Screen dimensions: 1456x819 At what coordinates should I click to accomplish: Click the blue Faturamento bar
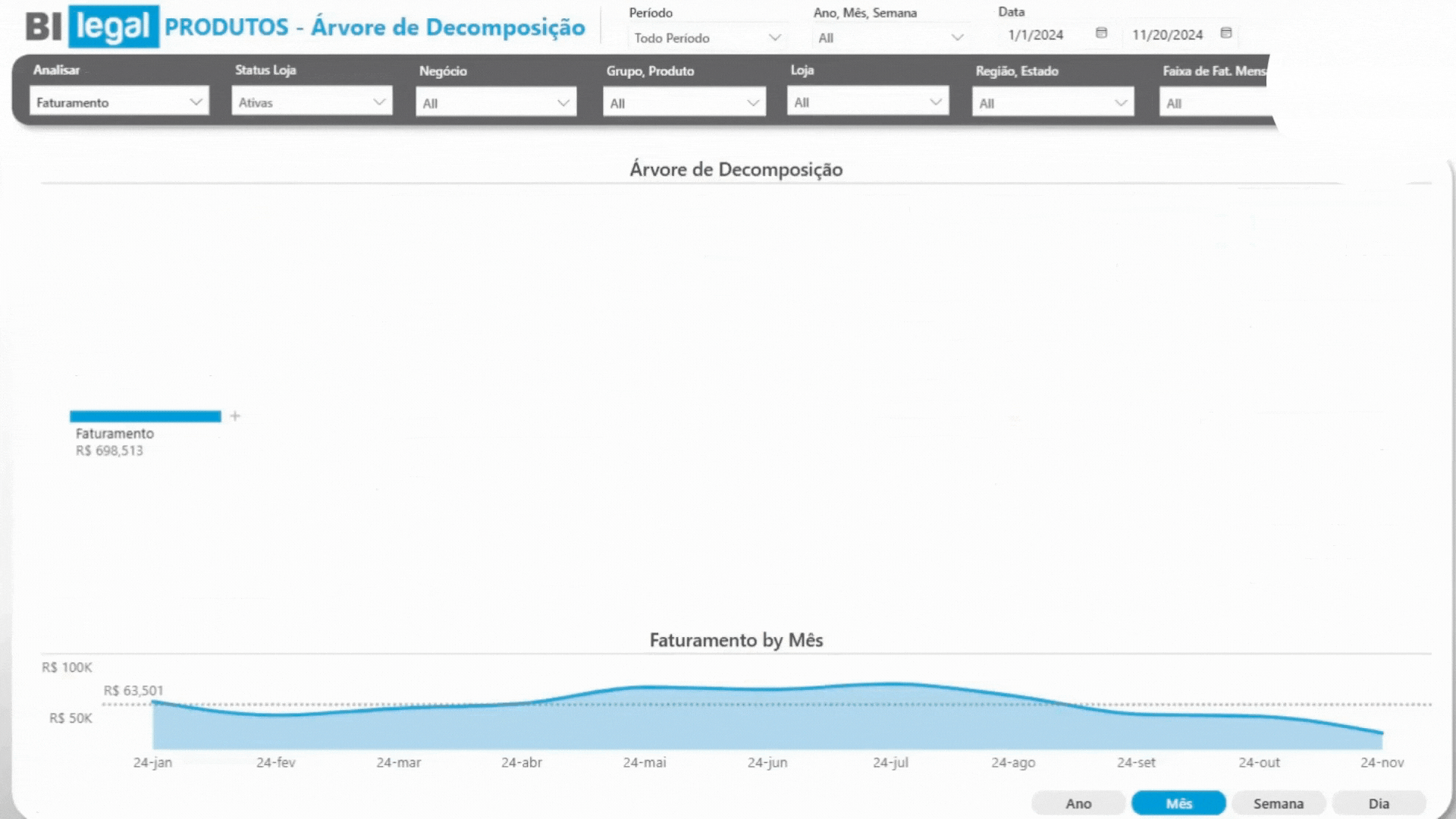pos(145,416)
